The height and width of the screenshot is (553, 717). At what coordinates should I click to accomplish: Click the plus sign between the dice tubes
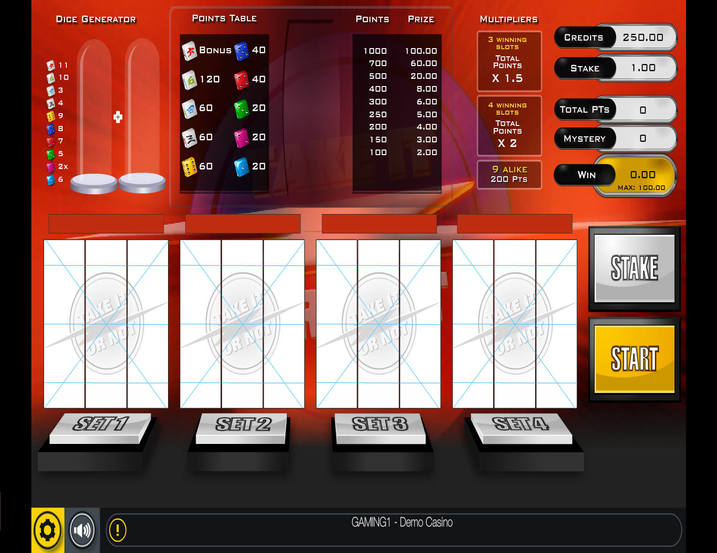tap(118, 117)
